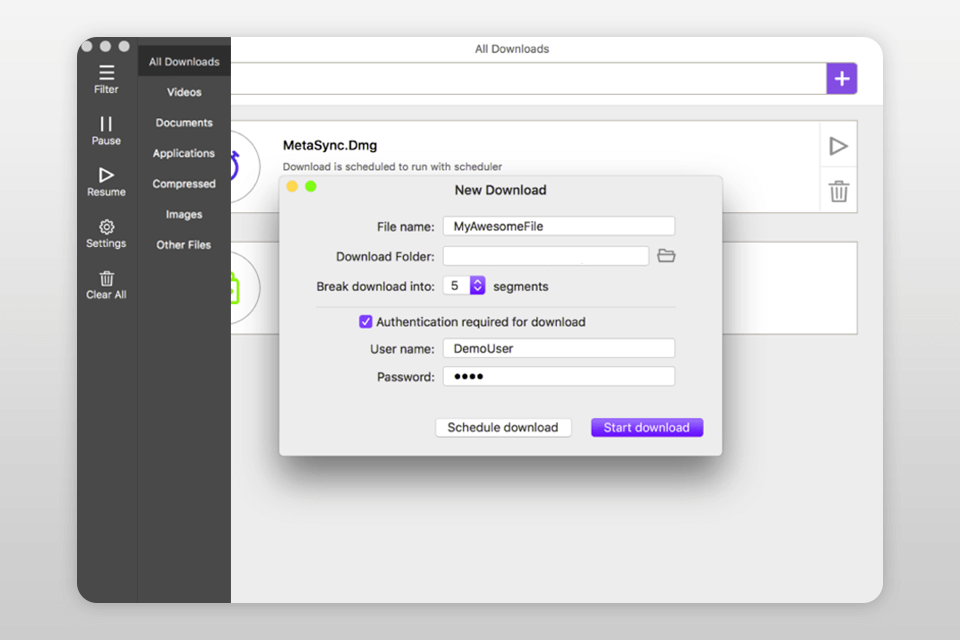Select All Downloads in the sidebar
Screen dimensions: 960x640
[x=183, y=61]
